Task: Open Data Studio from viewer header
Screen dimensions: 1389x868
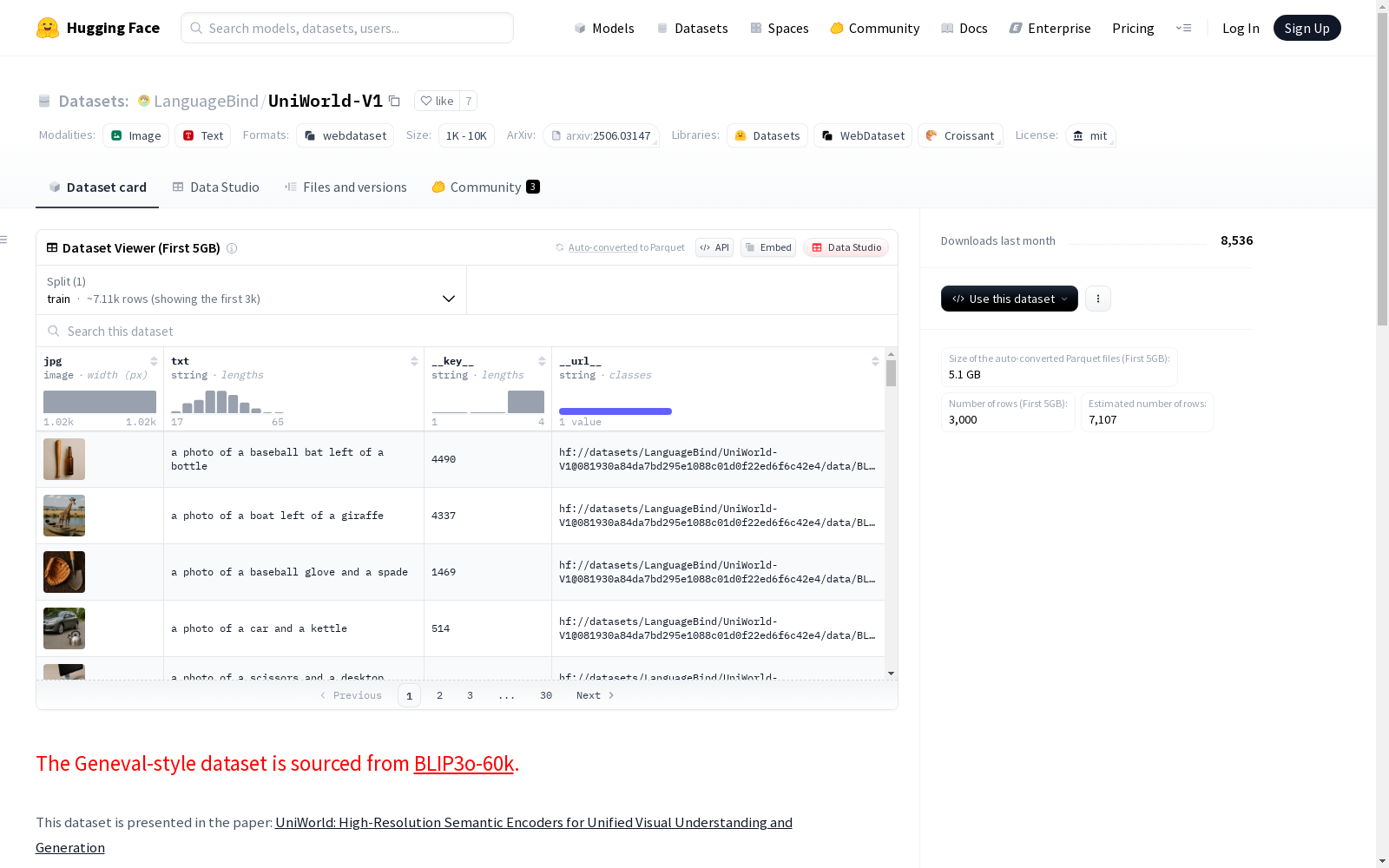Action: tap(846, 247)
